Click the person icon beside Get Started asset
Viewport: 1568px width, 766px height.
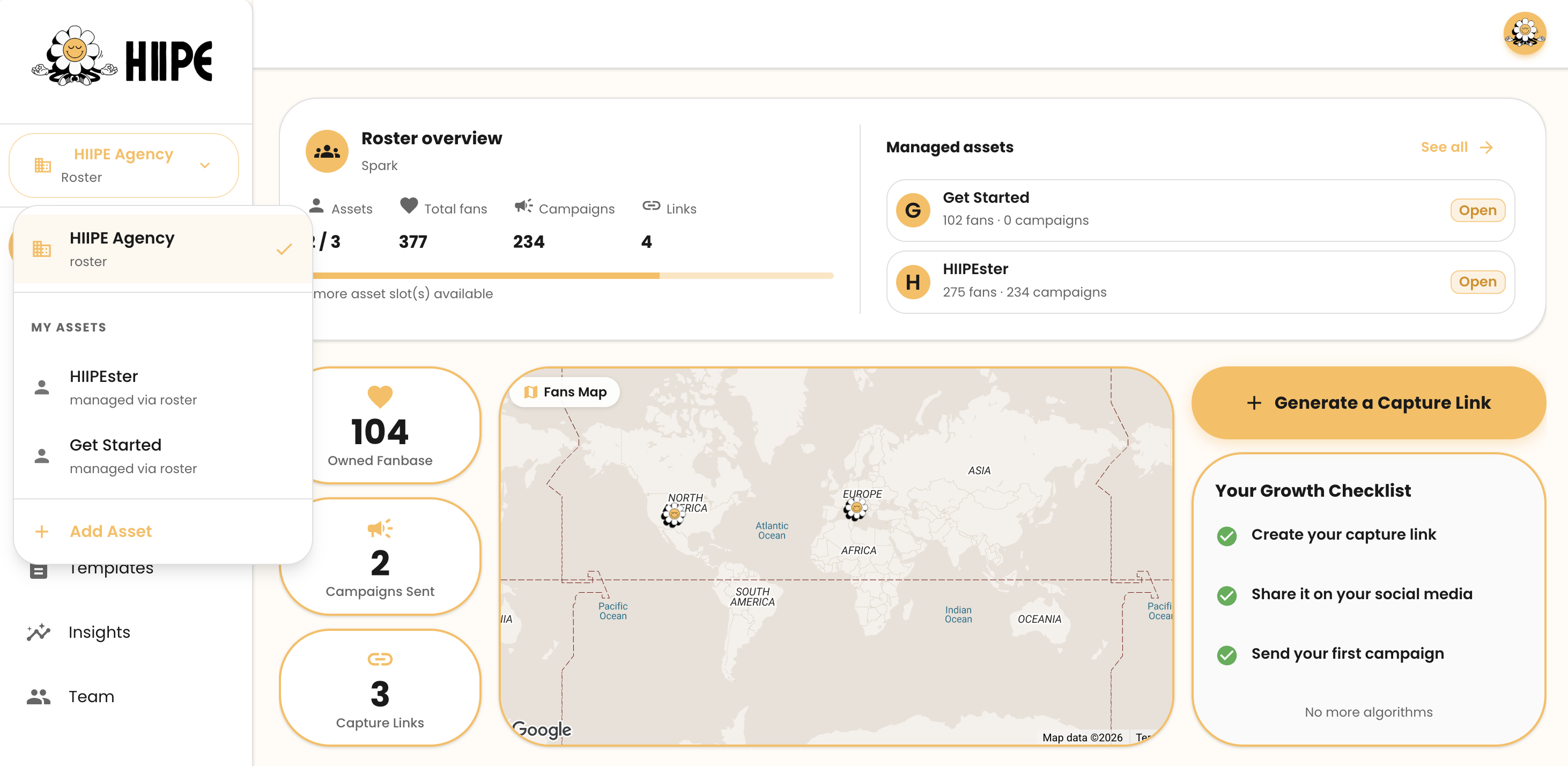(41, 456)
